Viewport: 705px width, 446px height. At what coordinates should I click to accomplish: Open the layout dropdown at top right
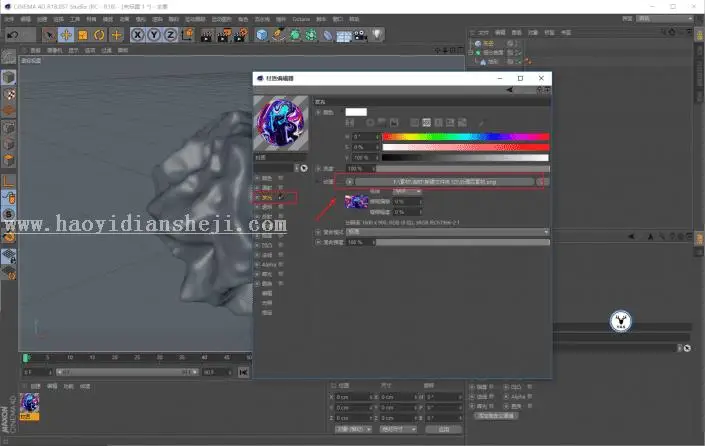tap(665, 19)
